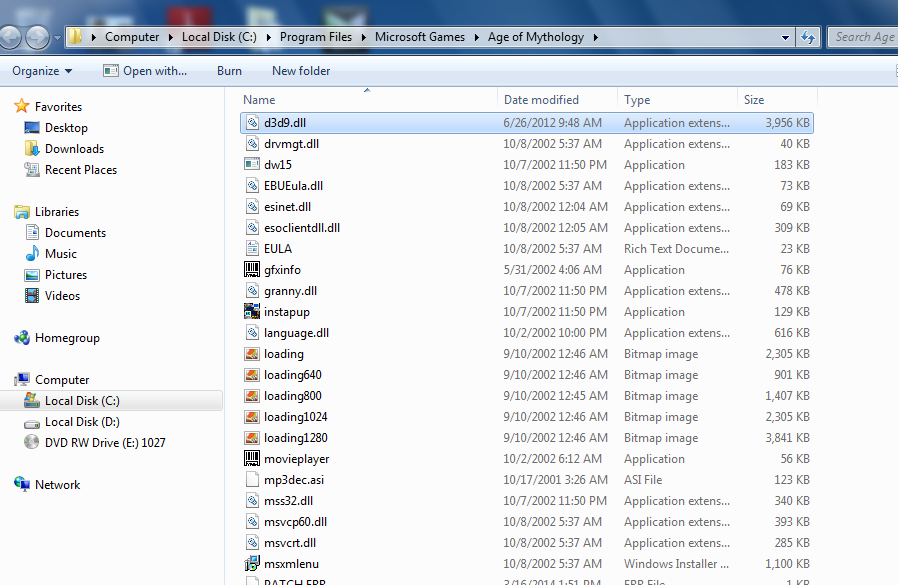Select the gfxinfo application icon
898x585 pixels.
(252, 270)
